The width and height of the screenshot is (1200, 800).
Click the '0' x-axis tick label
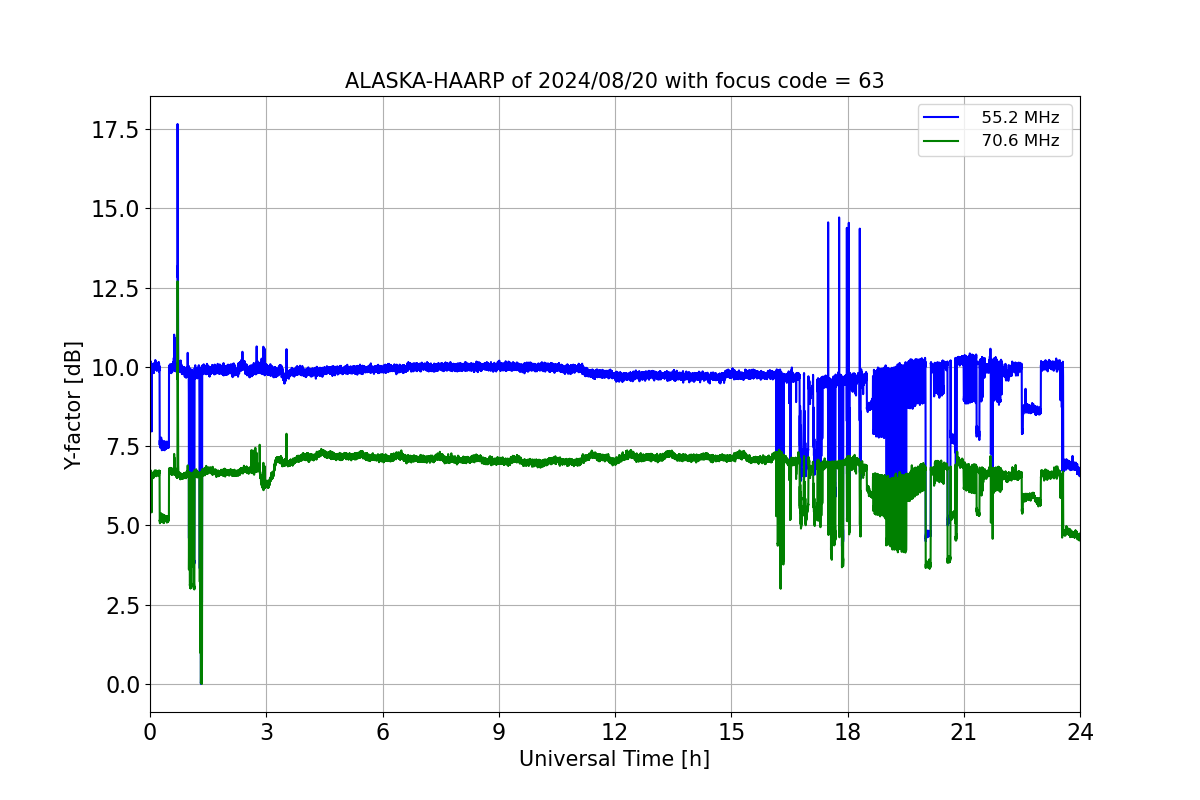click(x=150, y=732)
